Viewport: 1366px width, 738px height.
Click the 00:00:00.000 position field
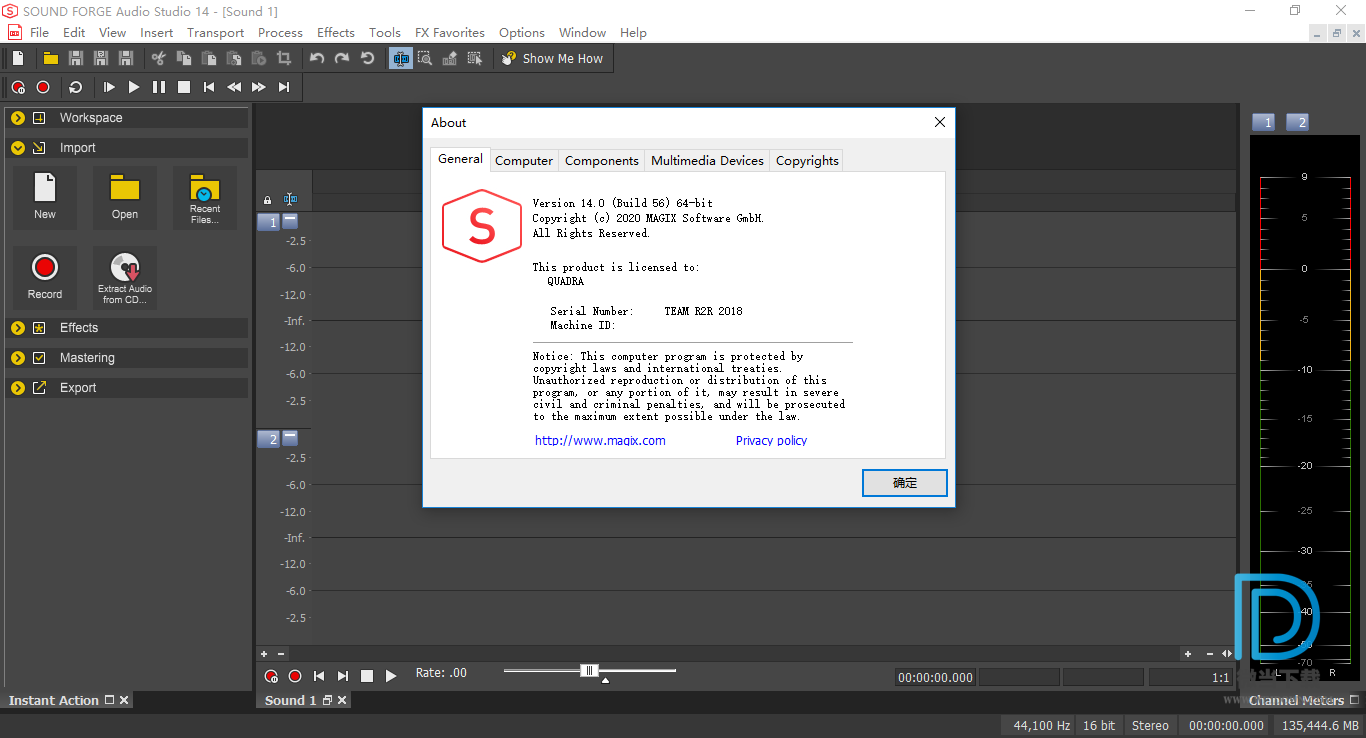935,677
